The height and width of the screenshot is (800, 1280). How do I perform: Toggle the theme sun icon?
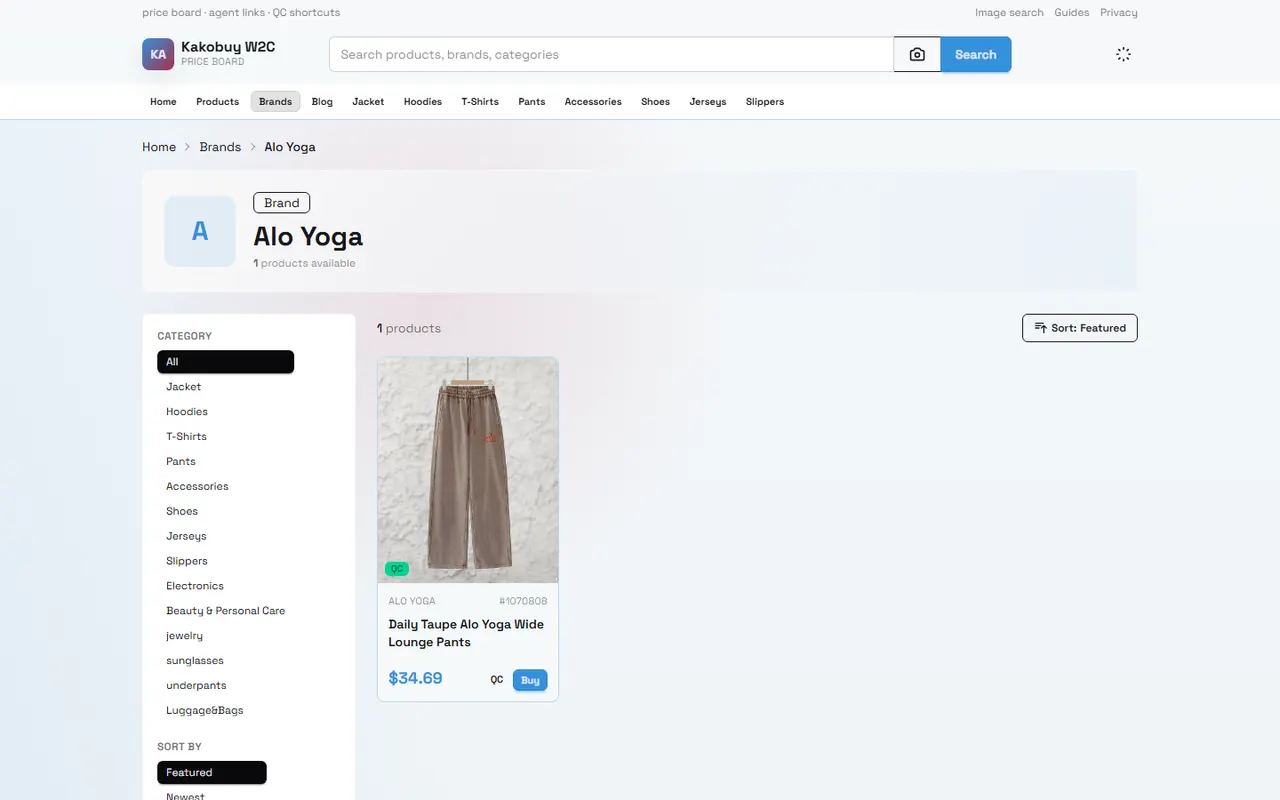1123,54
